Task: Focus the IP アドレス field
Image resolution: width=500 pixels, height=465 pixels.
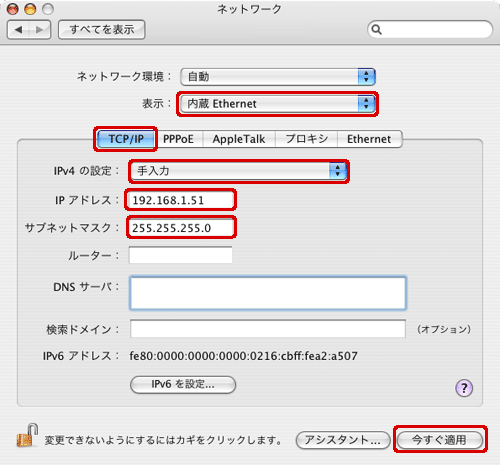Action: (181, 200)
